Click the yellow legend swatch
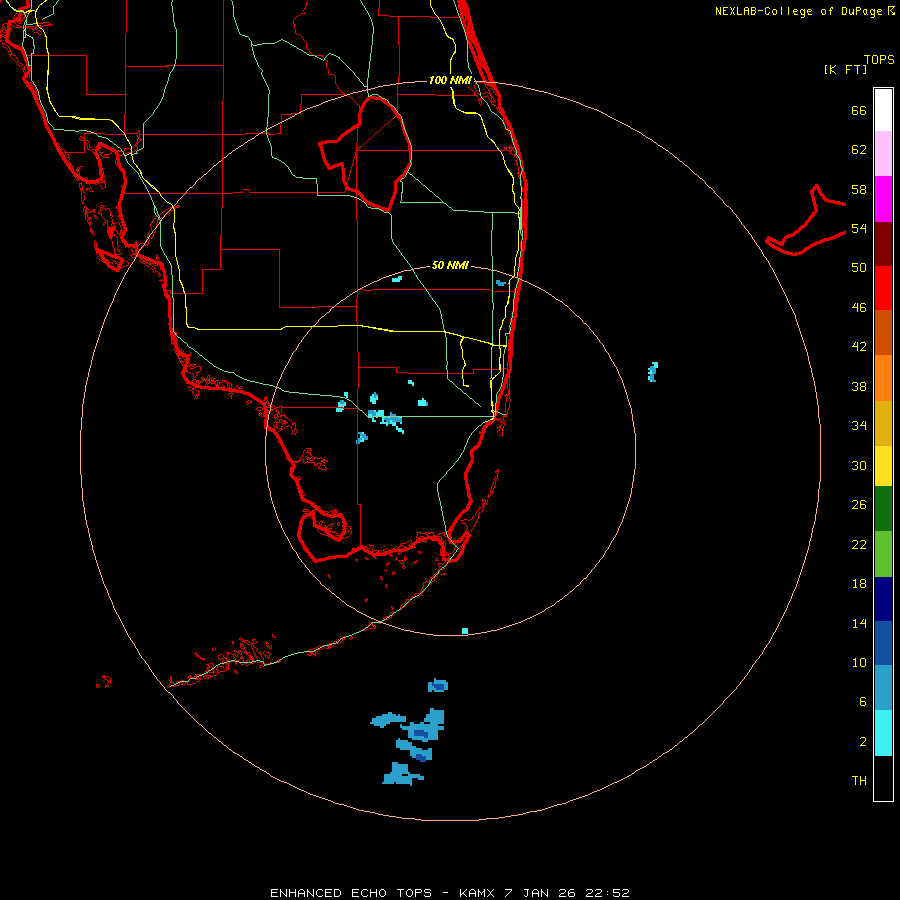This screenshot has height=900, width=900. (x=883, y=466)
